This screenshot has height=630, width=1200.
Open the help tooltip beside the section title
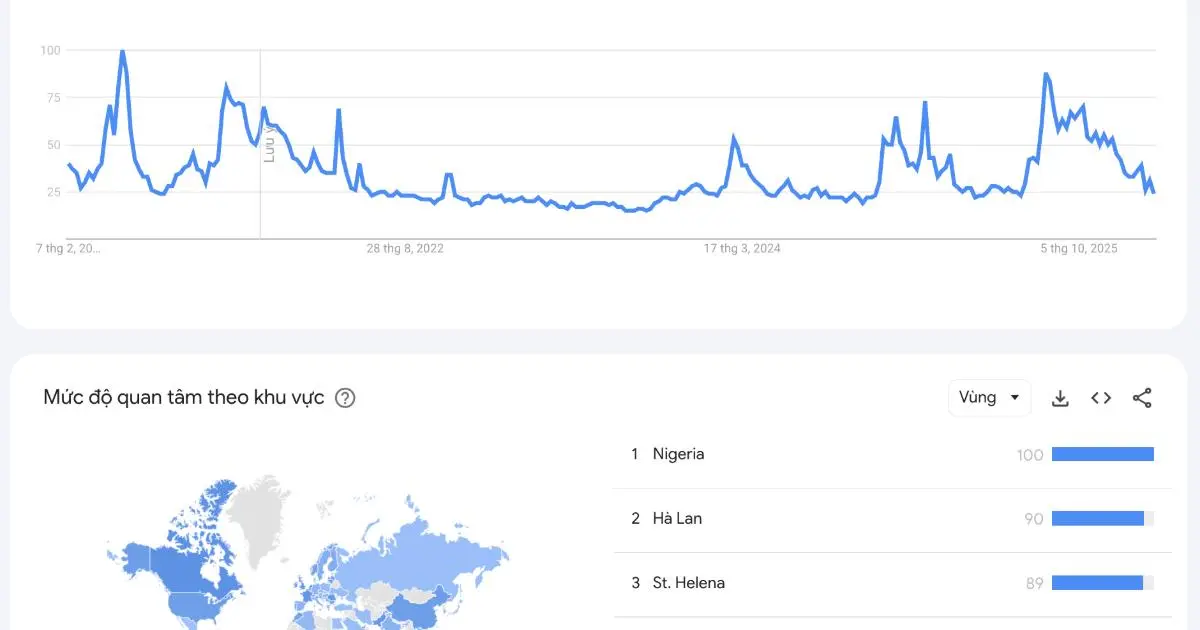pyautogui.click(x=345, y=398)
